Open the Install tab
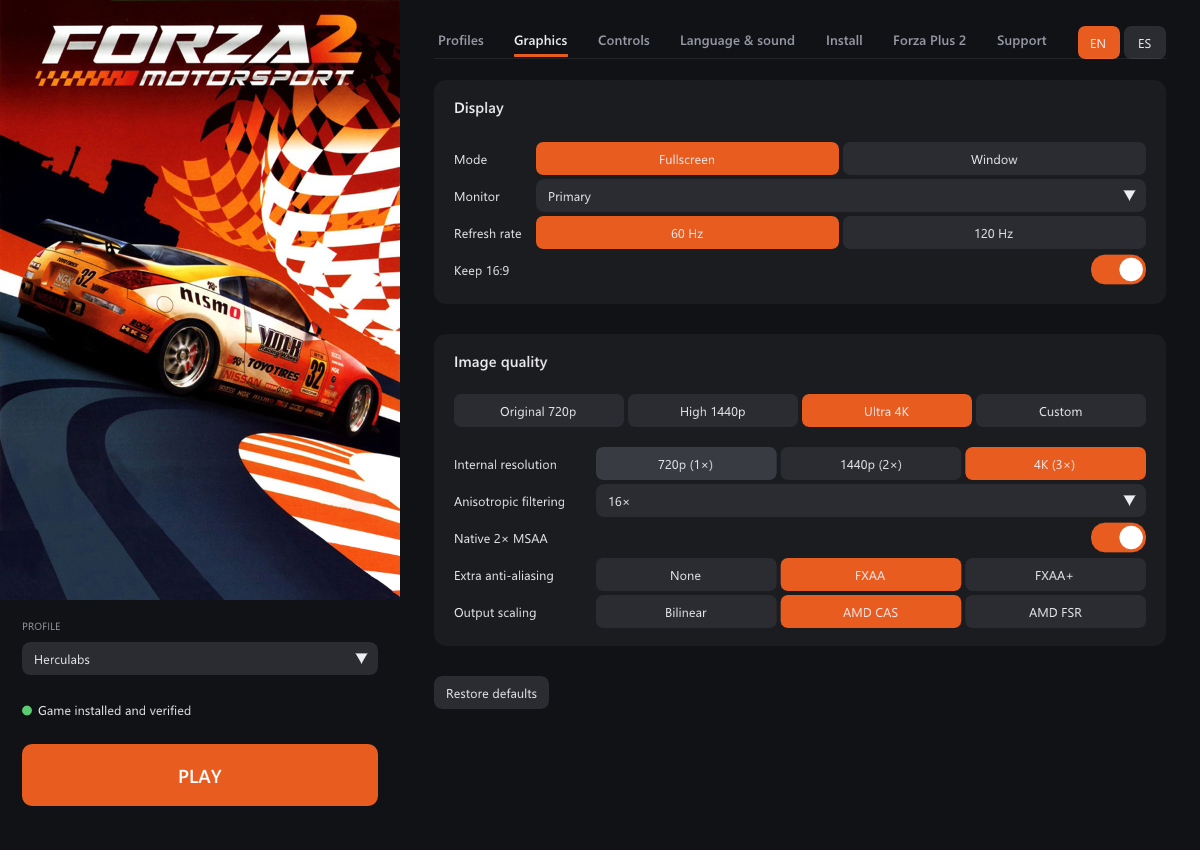 tap(844, 41)
